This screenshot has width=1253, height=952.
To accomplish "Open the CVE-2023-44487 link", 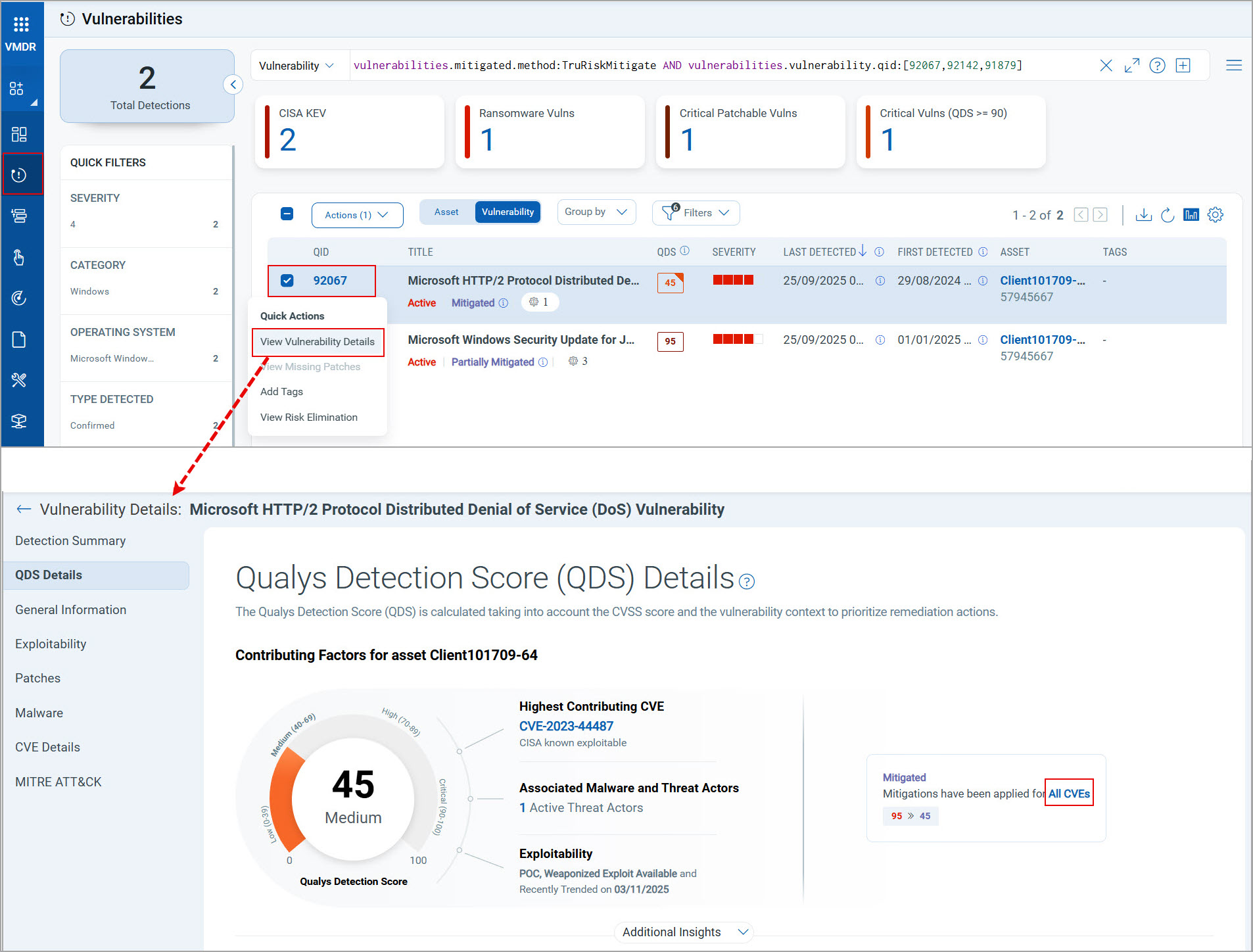I will (566, 726).
